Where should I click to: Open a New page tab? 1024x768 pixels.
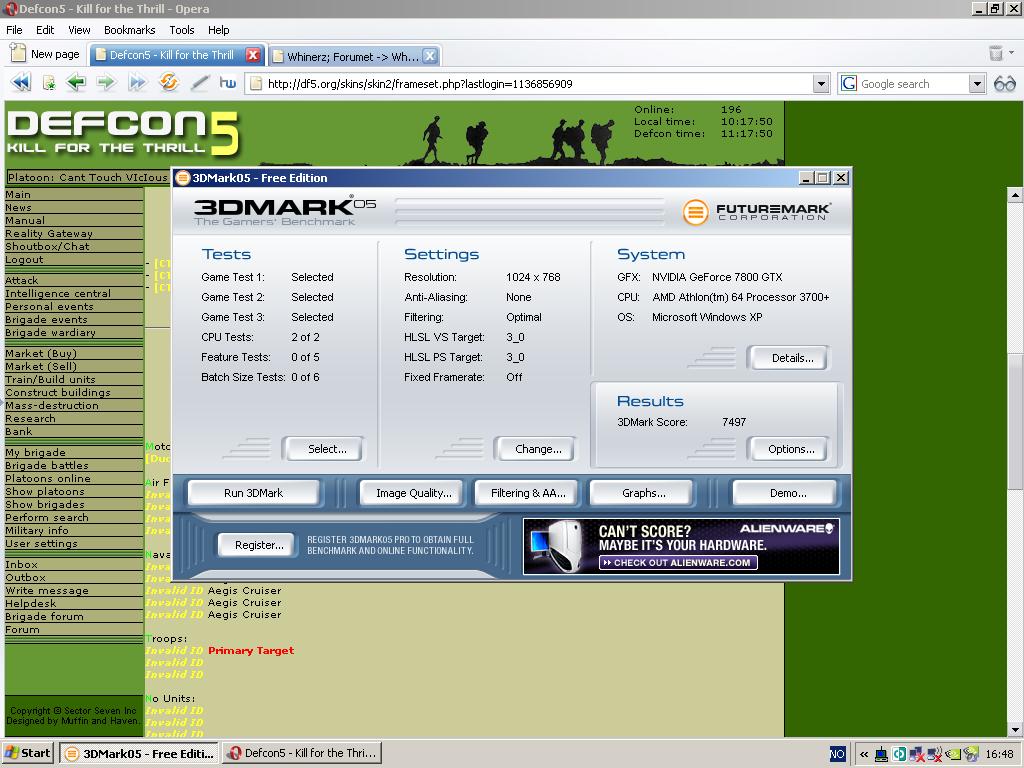(45, 54)
